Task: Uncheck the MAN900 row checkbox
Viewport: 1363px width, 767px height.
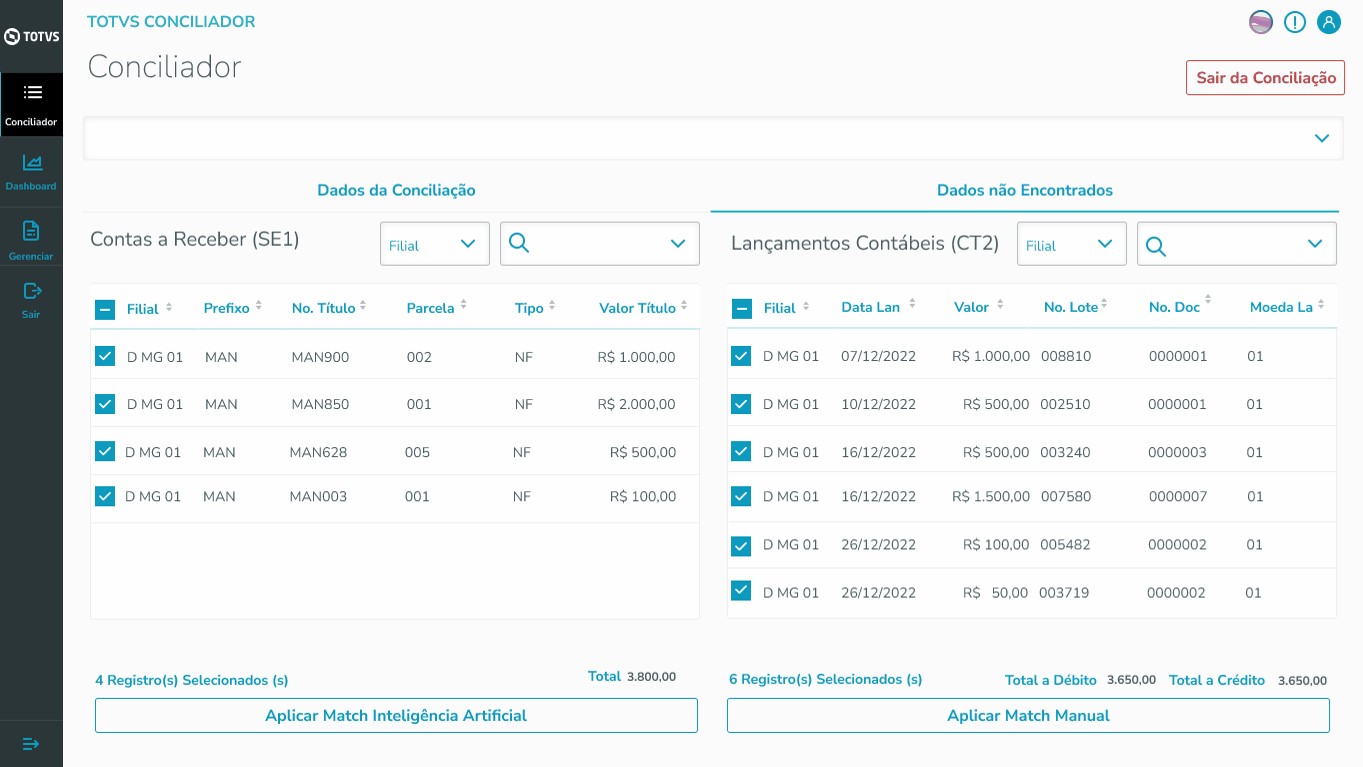Action: [x=105, y=356]
